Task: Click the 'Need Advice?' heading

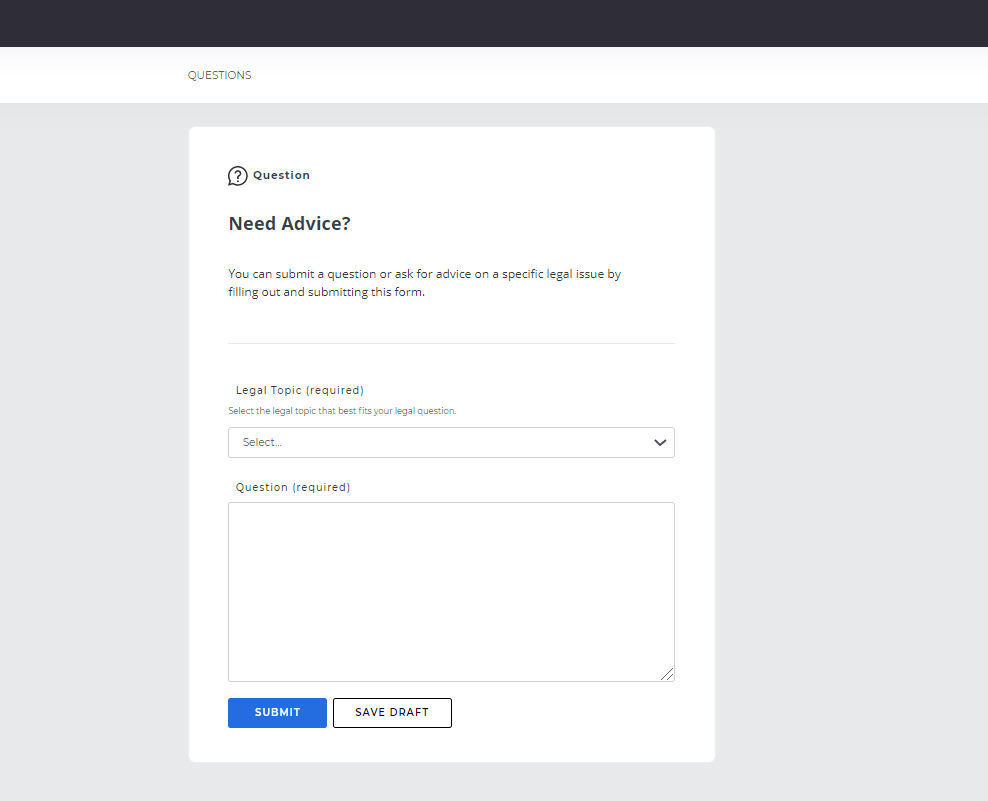Action: 289,223
